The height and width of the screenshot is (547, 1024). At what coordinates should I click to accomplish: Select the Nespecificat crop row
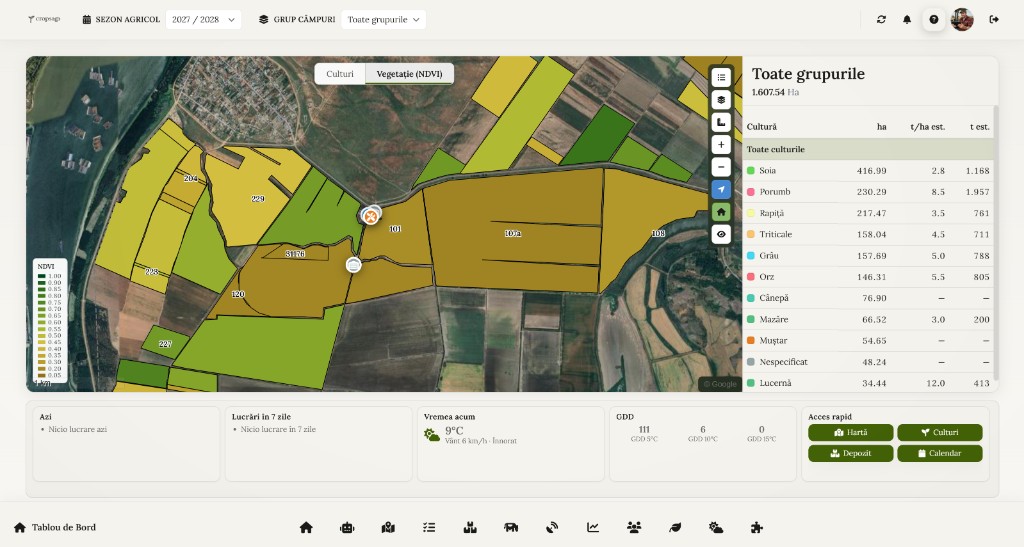868,362
